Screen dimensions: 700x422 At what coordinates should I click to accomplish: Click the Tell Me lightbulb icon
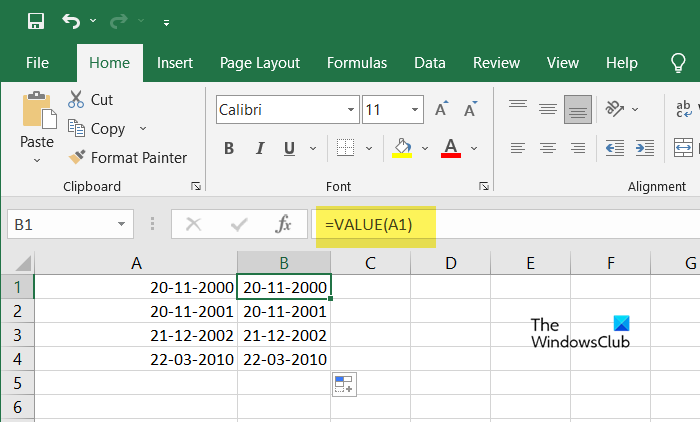[678, 63]
